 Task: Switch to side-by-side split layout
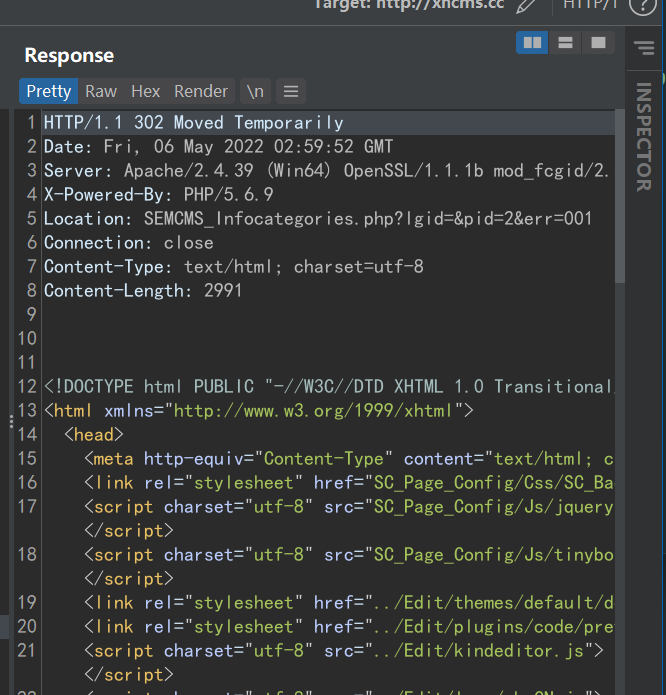(532, 43)
